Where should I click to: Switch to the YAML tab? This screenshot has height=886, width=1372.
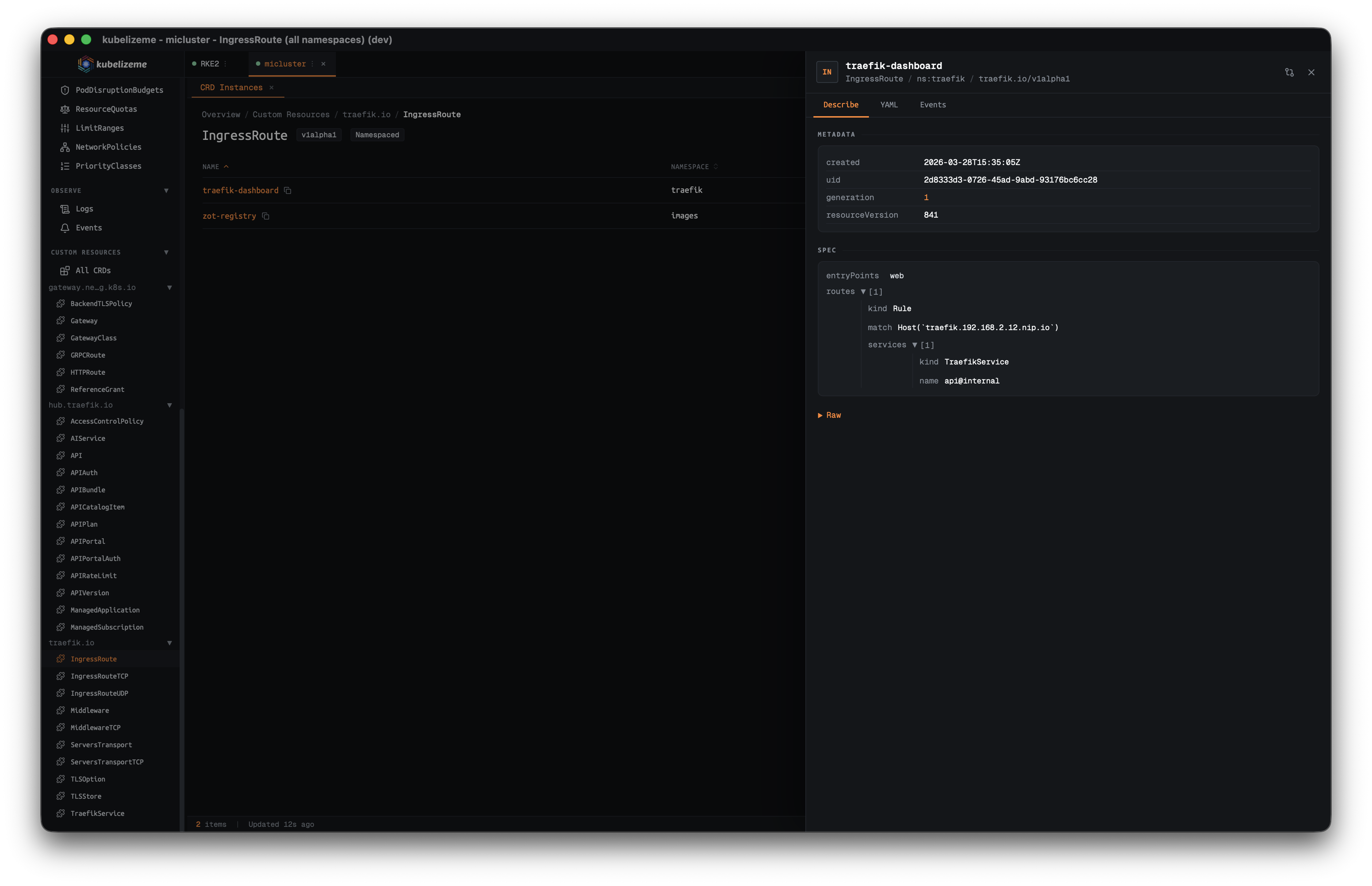888,105
